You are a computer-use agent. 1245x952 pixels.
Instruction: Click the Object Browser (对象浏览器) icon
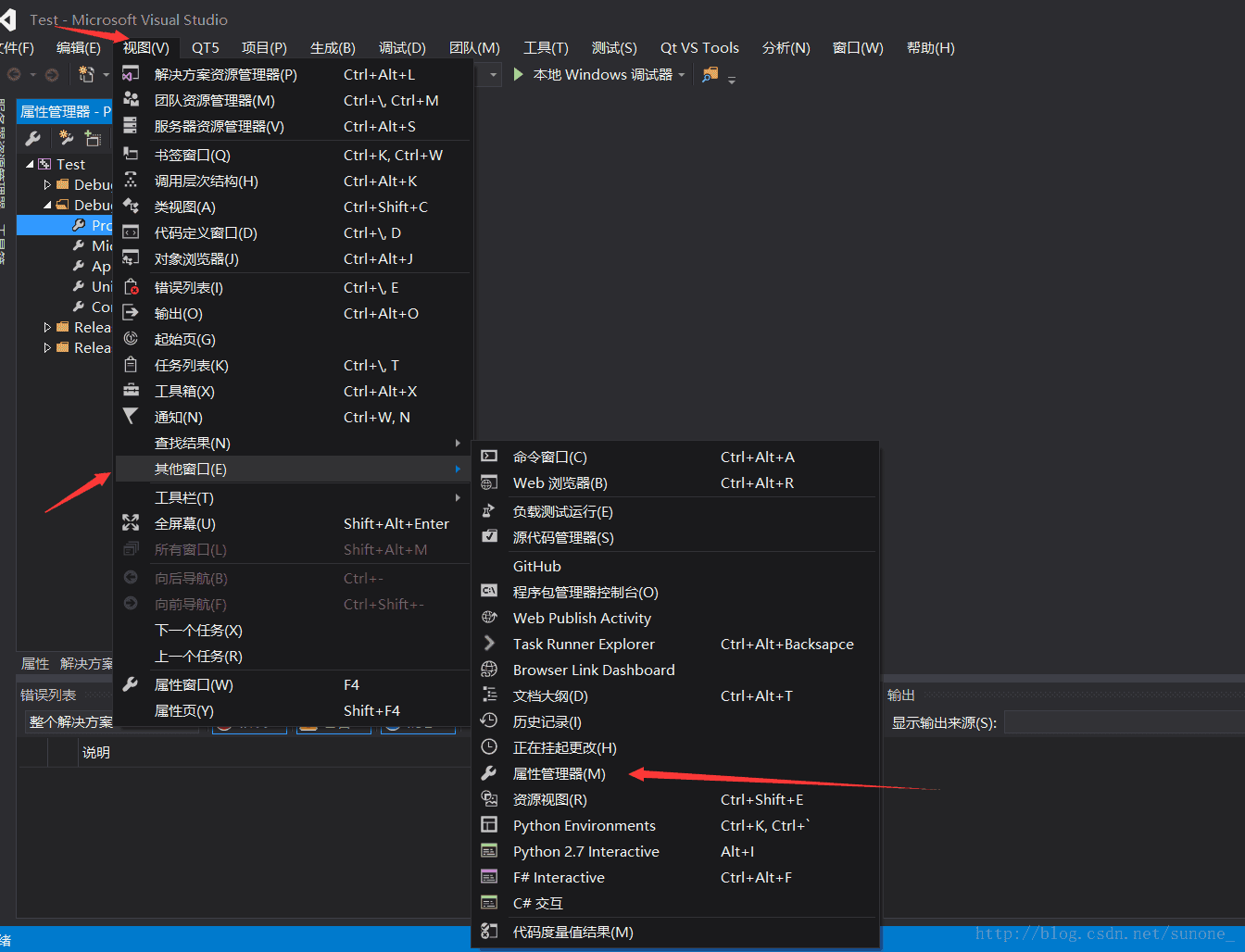131,257
